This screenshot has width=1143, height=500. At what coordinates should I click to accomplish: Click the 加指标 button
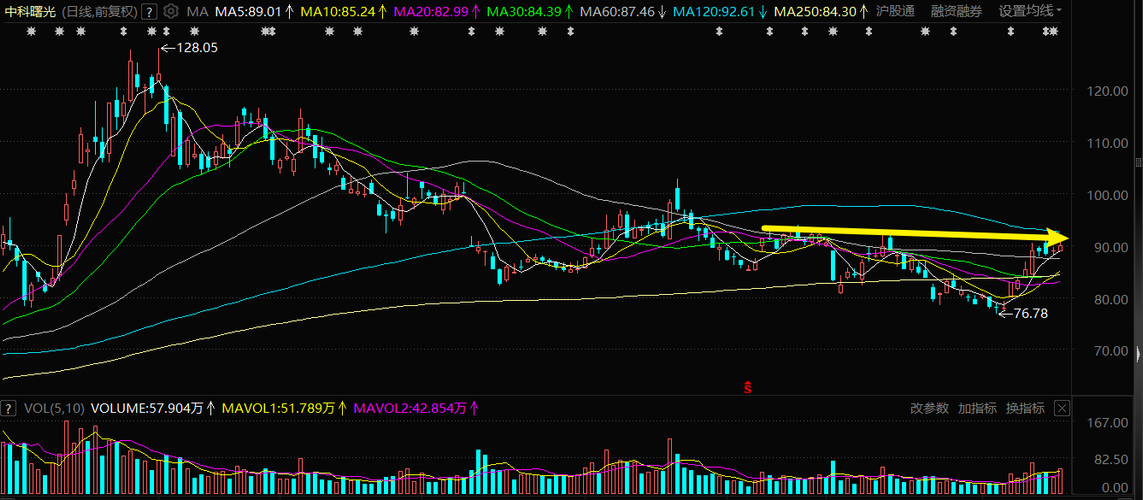pos(978,408)
